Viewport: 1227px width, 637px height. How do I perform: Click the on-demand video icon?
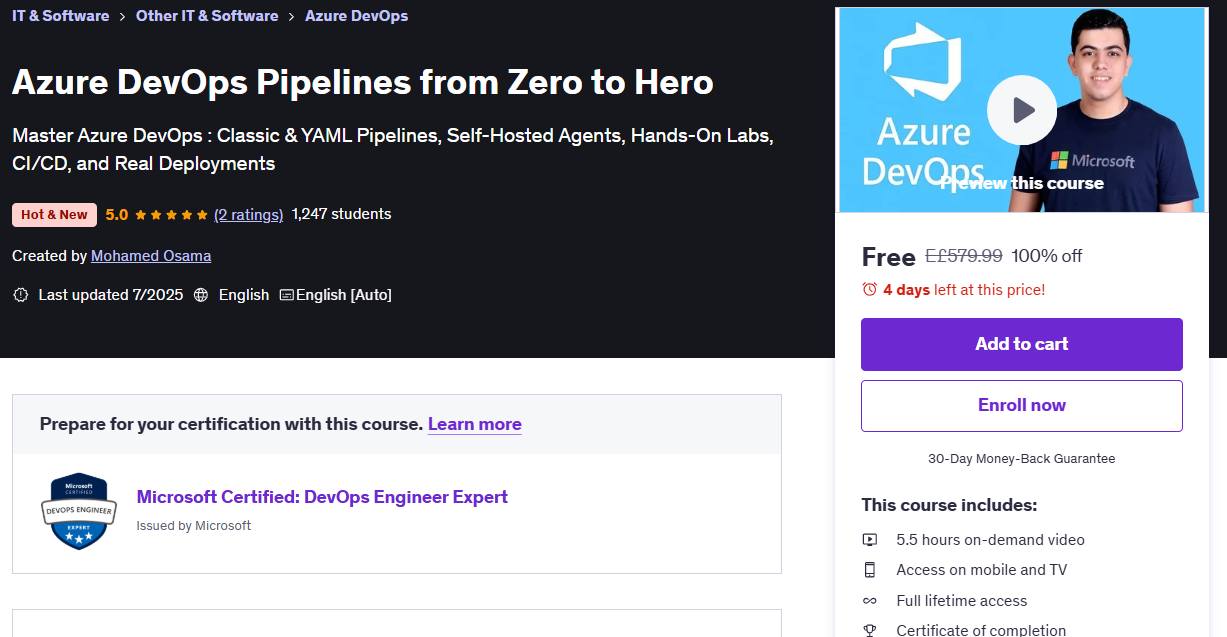pos(870,540)
